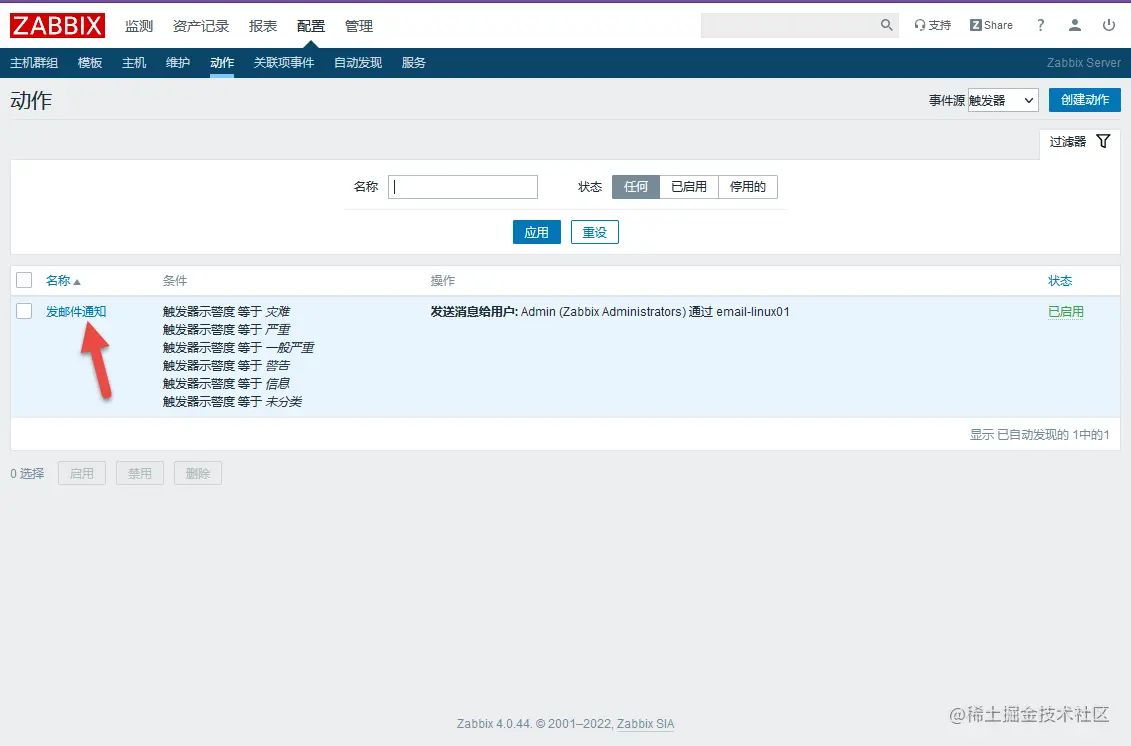1131x746 pixels.
Task: Sort by the 状态 column header
Action: [1060, 281]
